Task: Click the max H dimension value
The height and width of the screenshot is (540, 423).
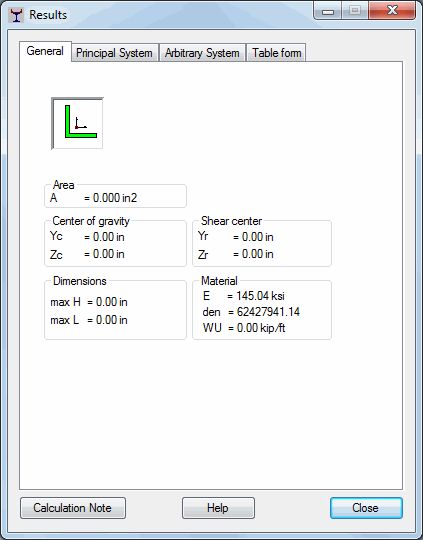Action: [x=112, y=302]
